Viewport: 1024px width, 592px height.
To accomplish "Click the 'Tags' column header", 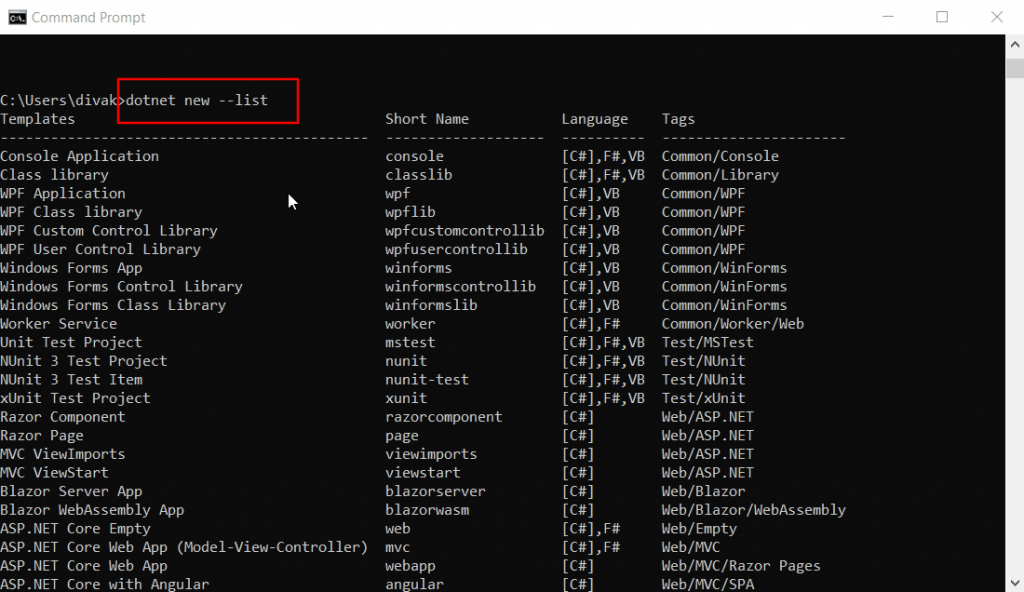I will [x=678, y=119].
